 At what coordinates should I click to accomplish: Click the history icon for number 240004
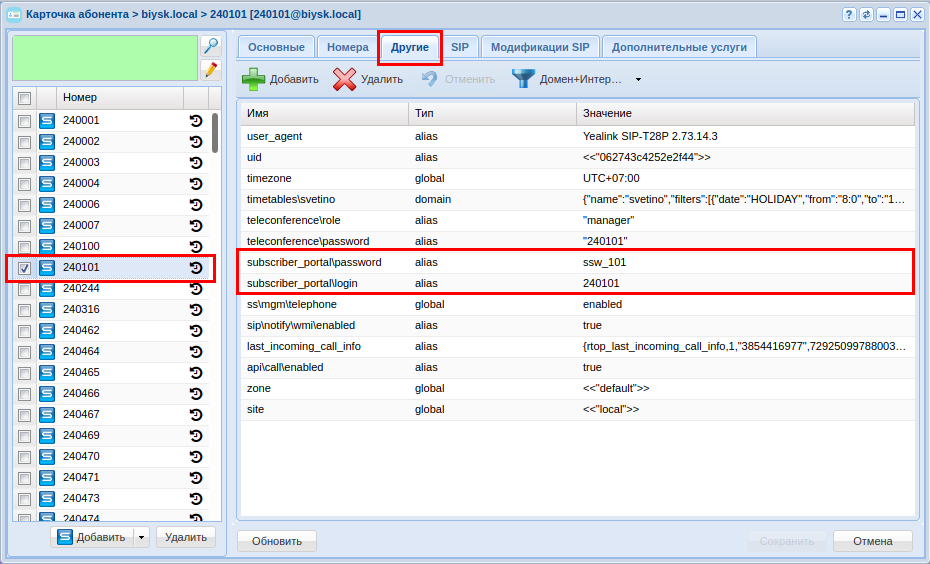196,183
